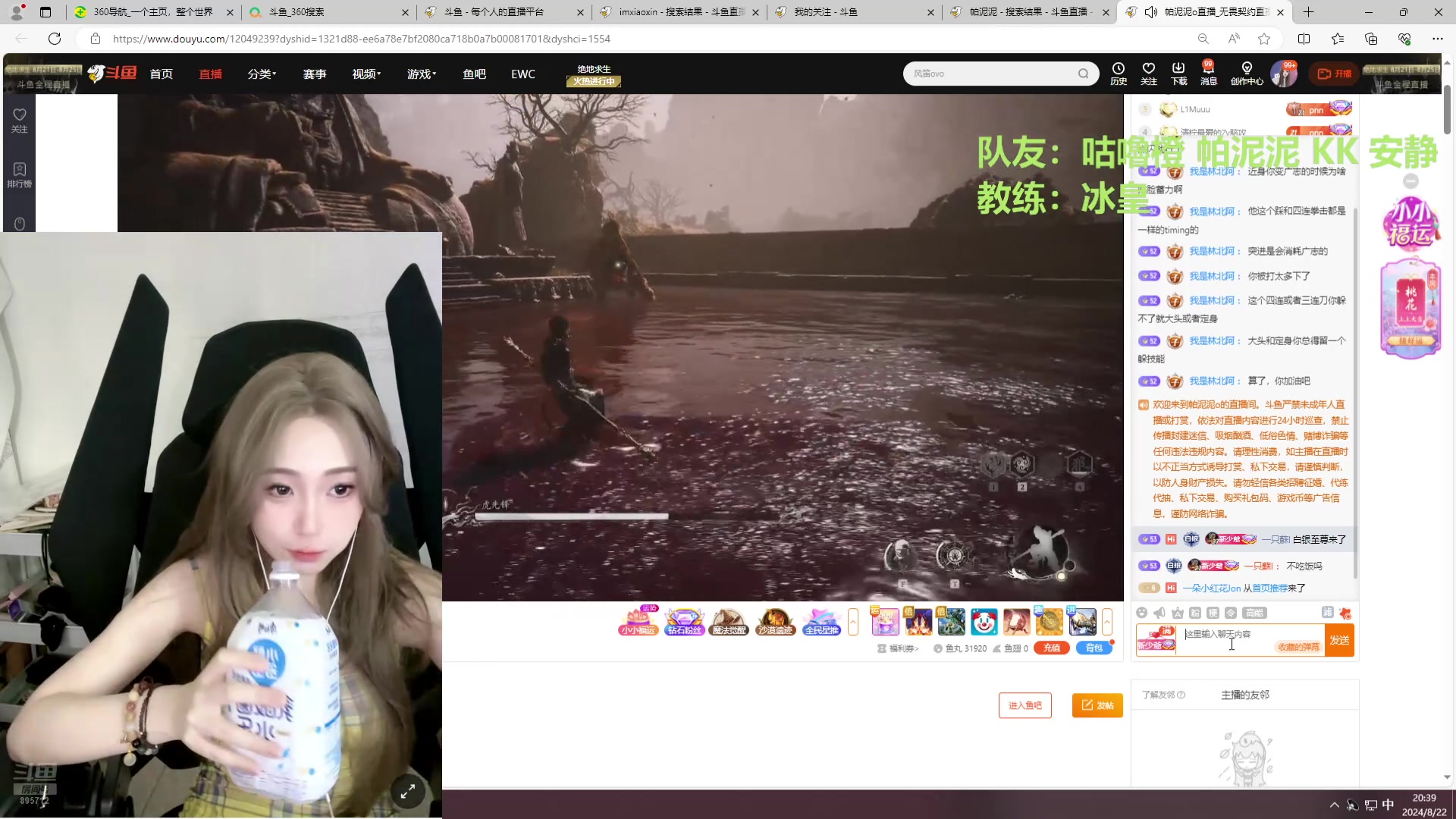Screen dimensions: 1456x819
Task: Select the 沙漠遗迹 gift
Action: [x=775, y=621]
